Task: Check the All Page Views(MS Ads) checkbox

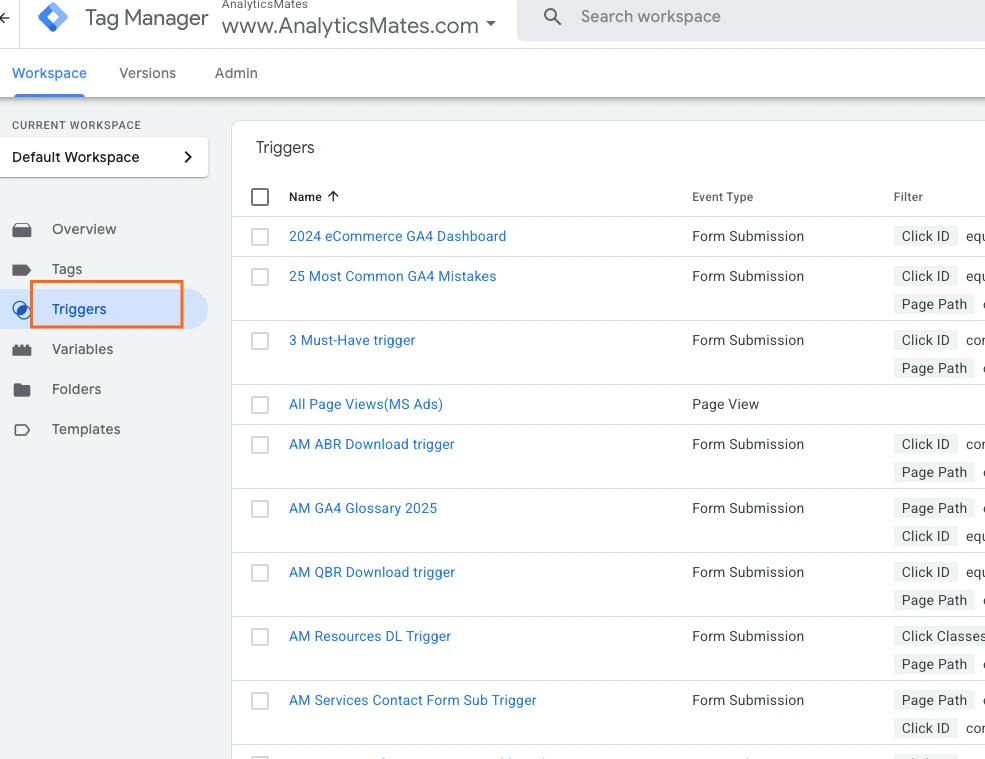Action: click(x=260, y=405)
